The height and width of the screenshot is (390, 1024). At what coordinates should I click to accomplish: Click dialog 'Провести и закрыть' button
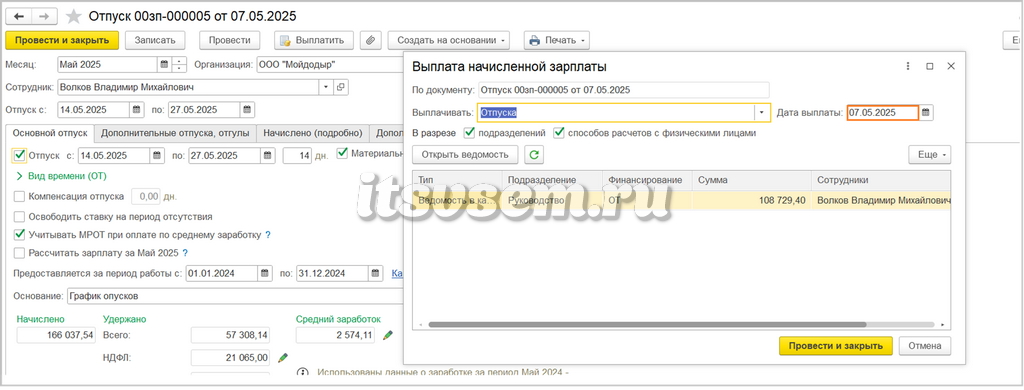835,346
